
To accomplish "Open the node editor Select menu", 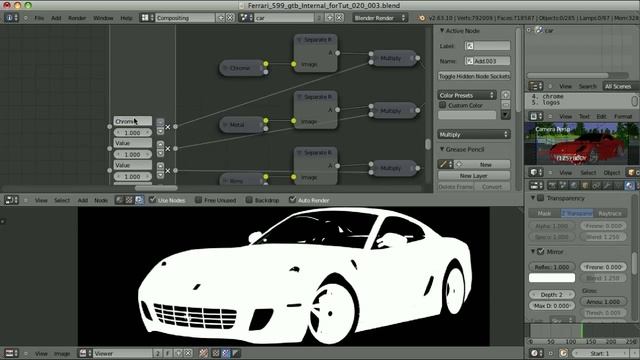I will (62, 200).
